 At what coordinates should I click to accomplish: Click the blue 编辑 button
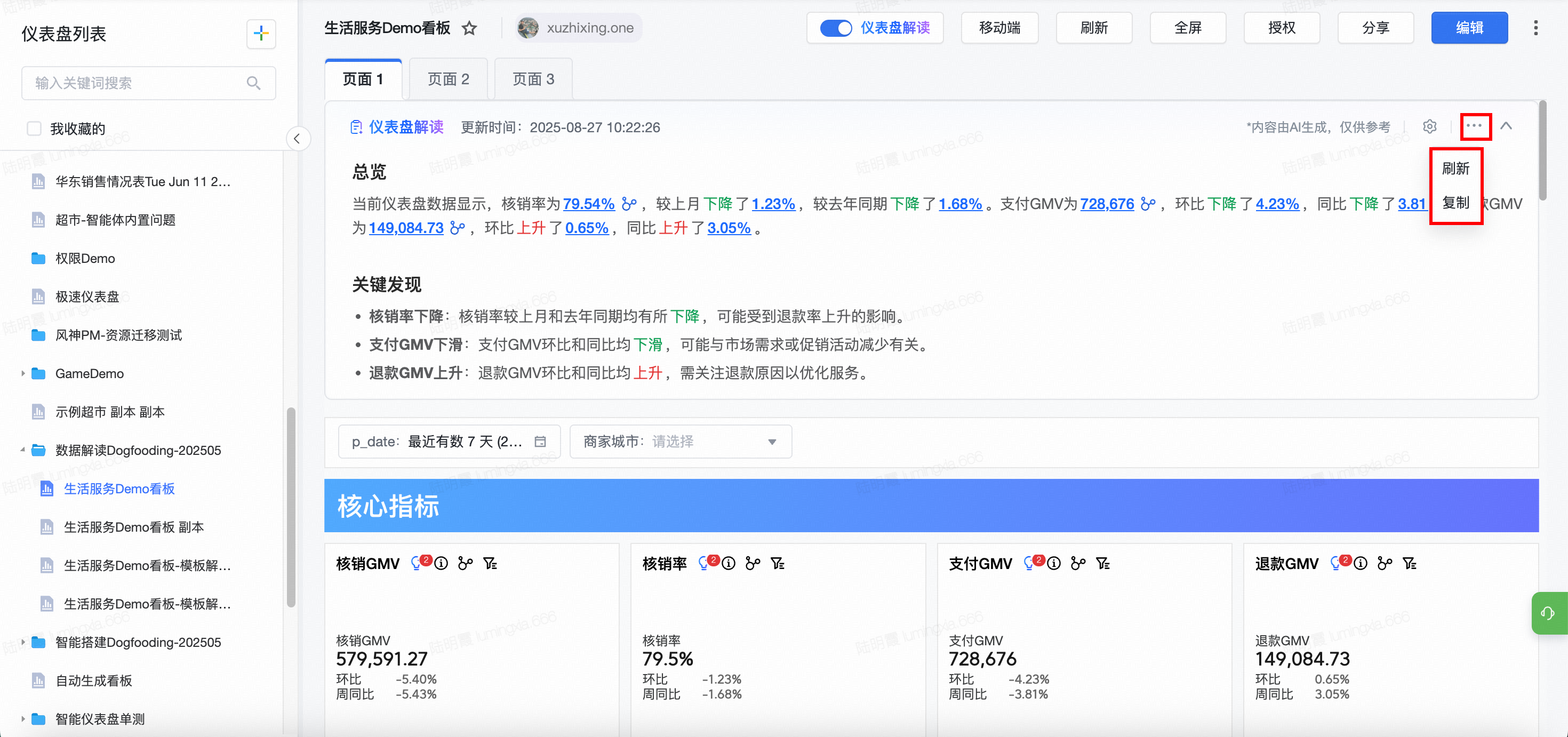click(x=1469, y=28)
